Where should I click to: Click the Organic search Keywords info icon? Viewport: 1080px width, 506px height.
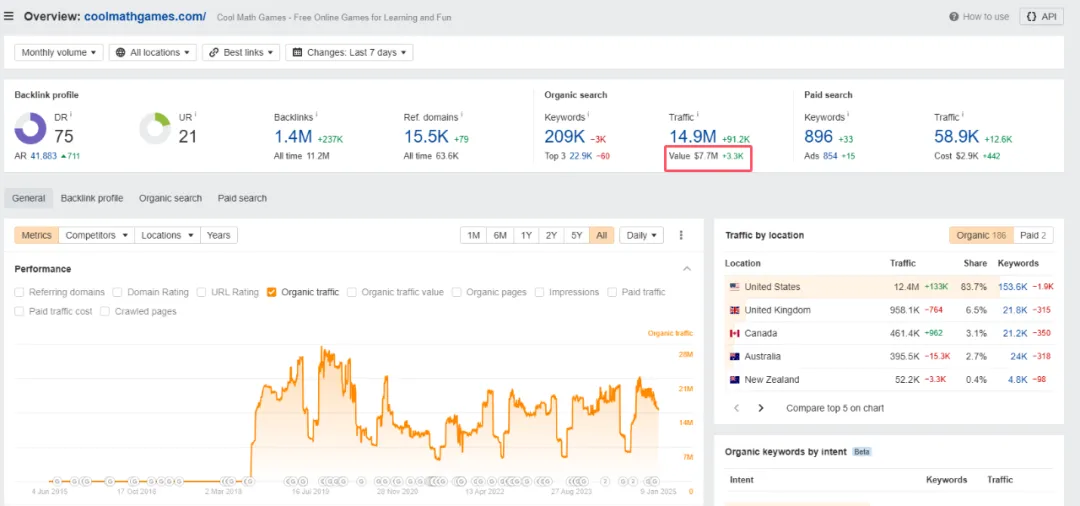pyautogui.click(x=588, y=116)
